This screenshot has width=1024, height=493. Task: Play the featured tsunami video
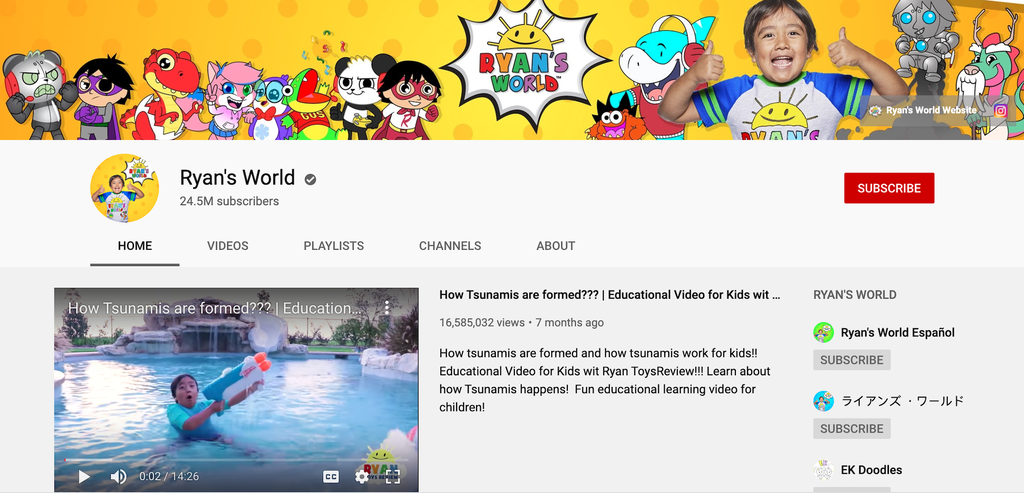[84, 477]
